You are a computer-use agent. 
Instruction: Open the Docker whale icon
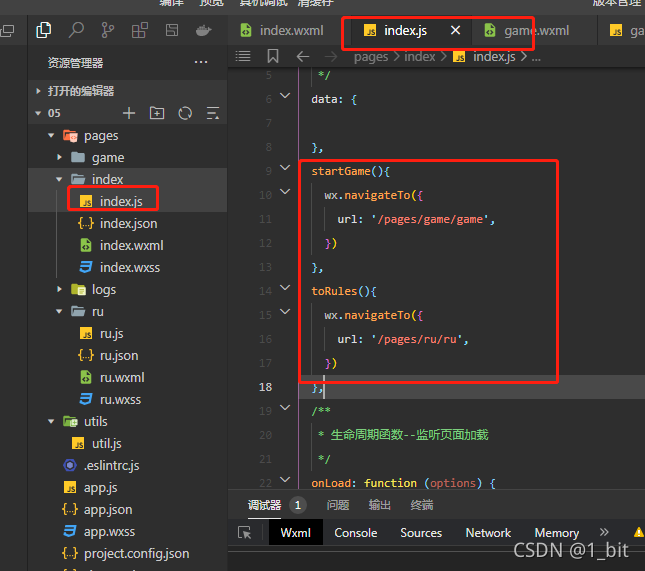[x=203, y=30]
